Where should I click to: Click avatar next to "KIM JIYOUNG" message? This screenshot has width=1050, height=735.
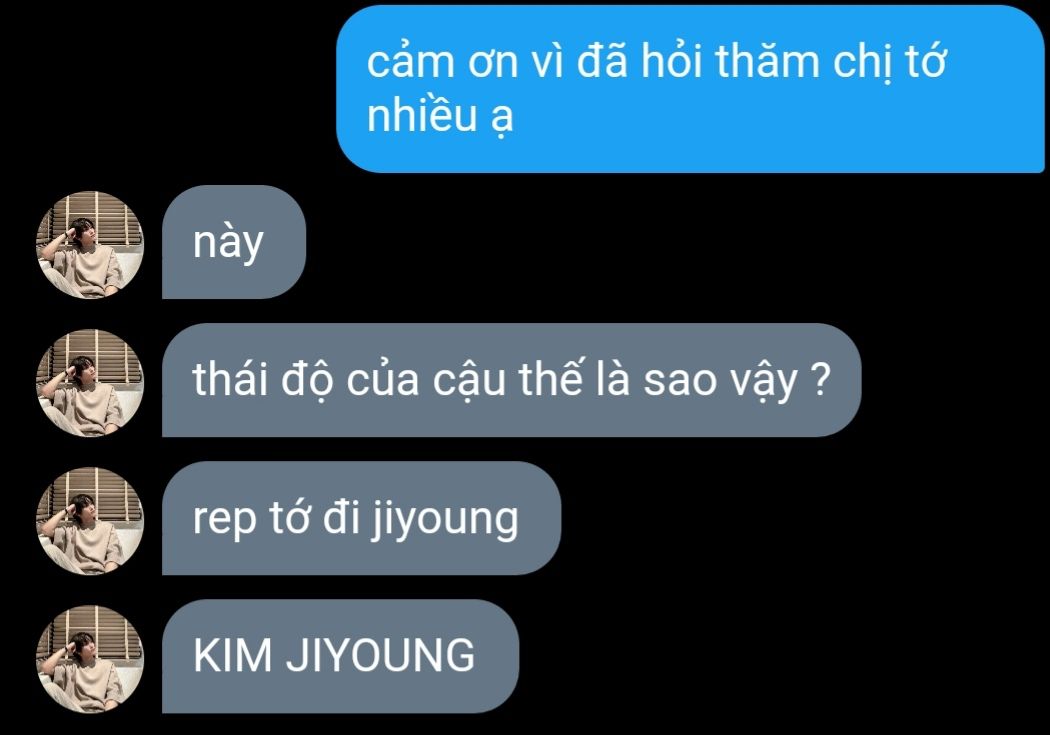[x=90, y=659]
